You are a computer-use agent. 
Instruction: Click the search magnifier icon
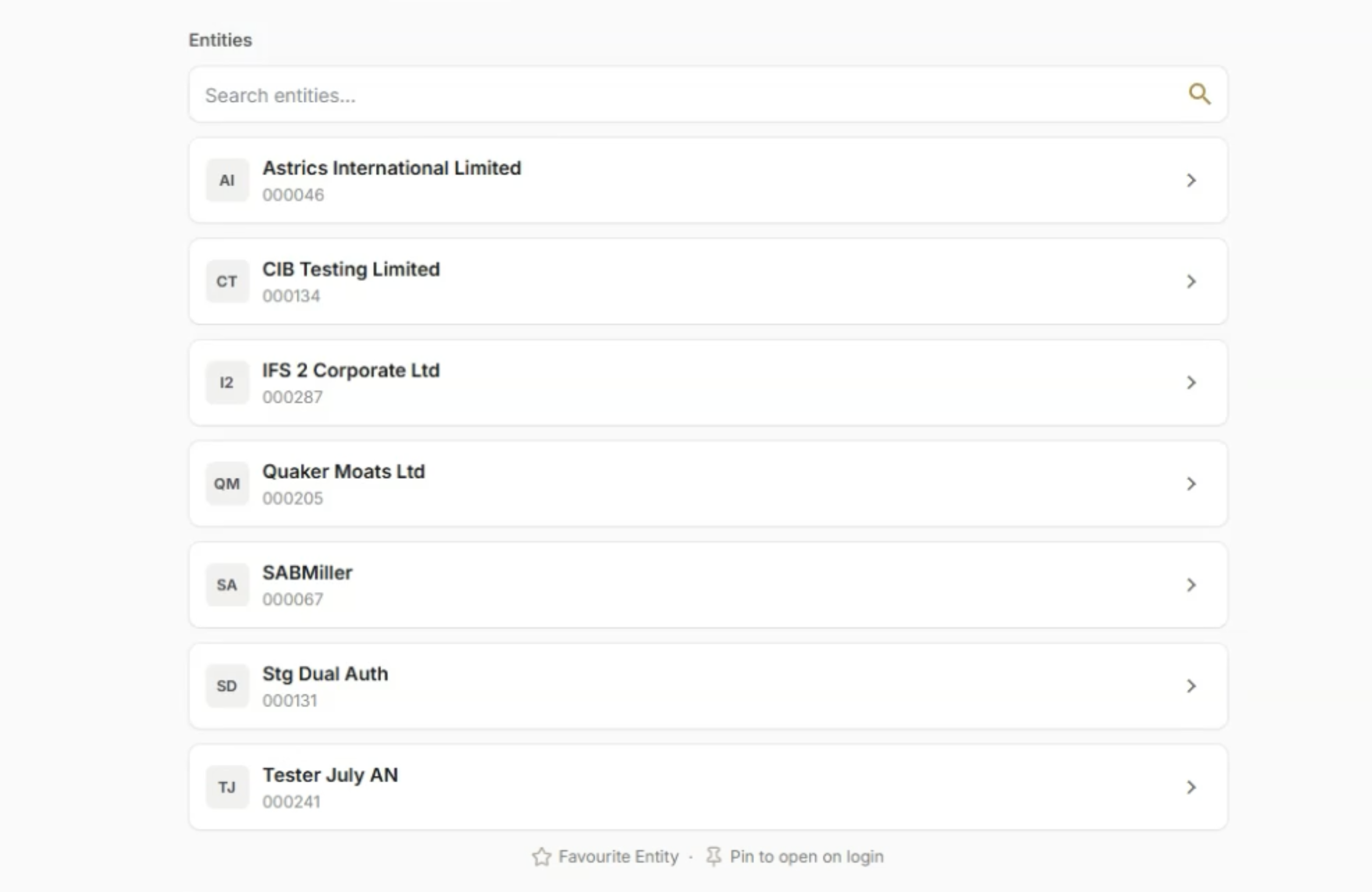(x=1200, y=94)
